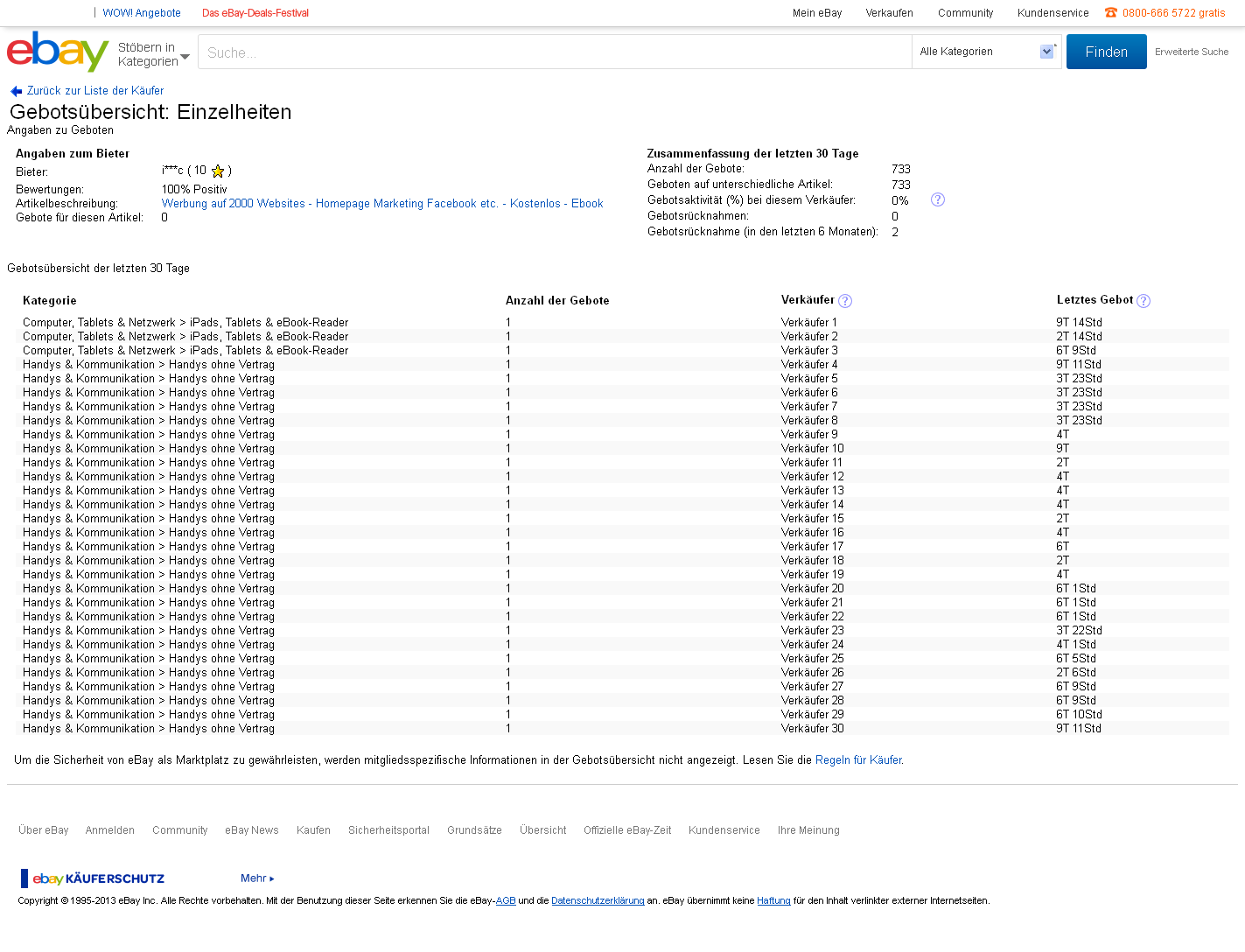
Task: Select the Verkäufer 1 row cell
Action: (x=809, y=323)
